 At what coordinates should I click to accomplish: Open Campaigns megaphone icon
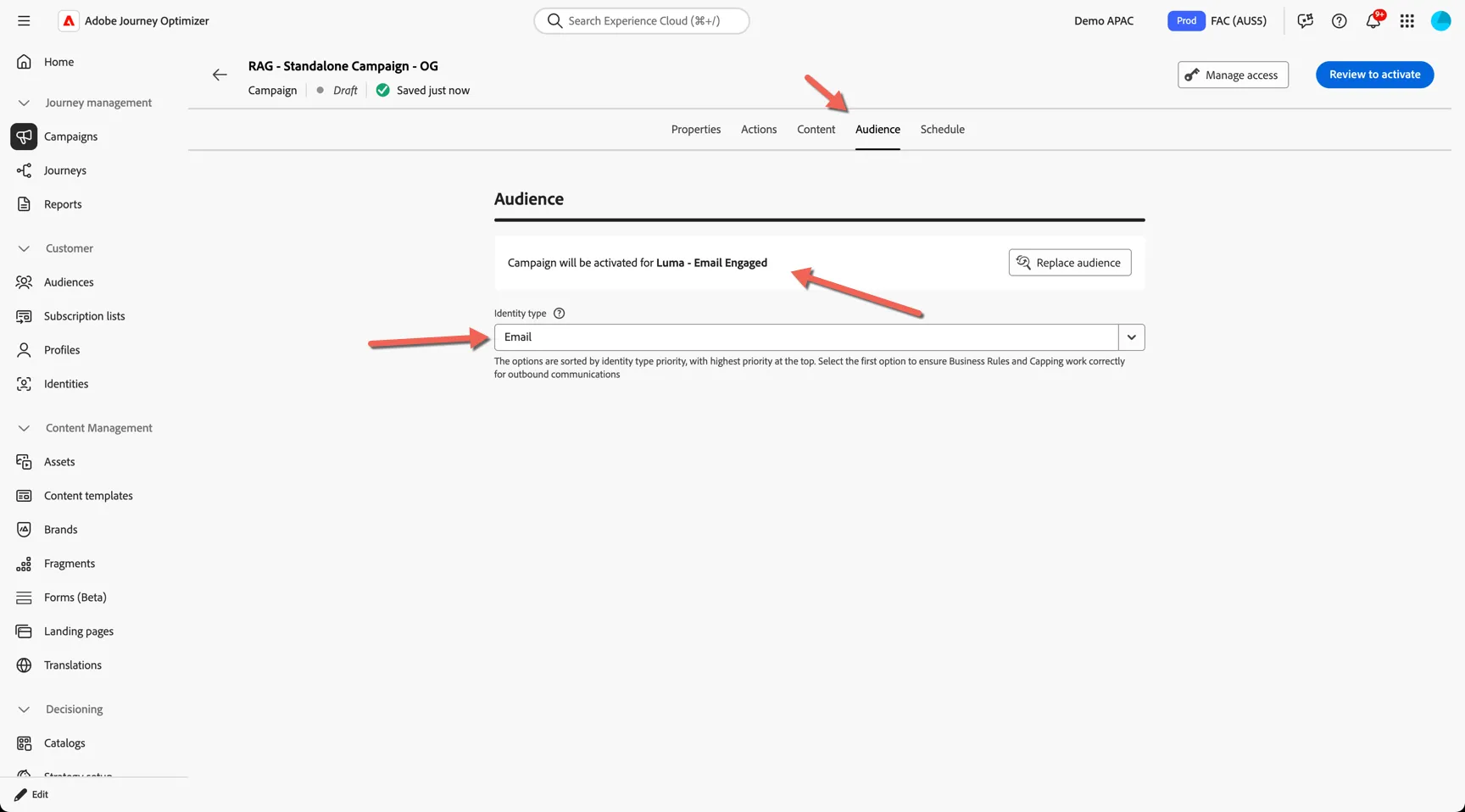click(24, 136)
